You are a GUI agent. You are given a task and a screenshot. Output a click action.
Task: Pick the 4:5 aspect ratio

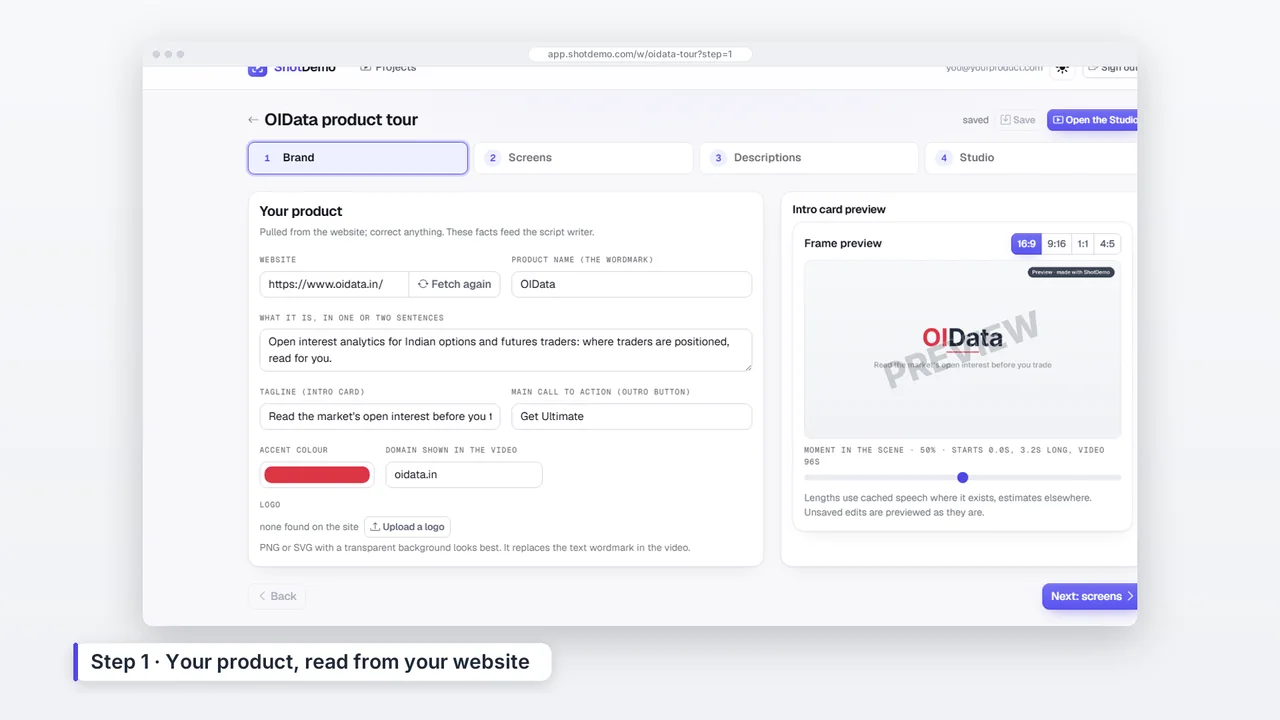[1107, 244]
